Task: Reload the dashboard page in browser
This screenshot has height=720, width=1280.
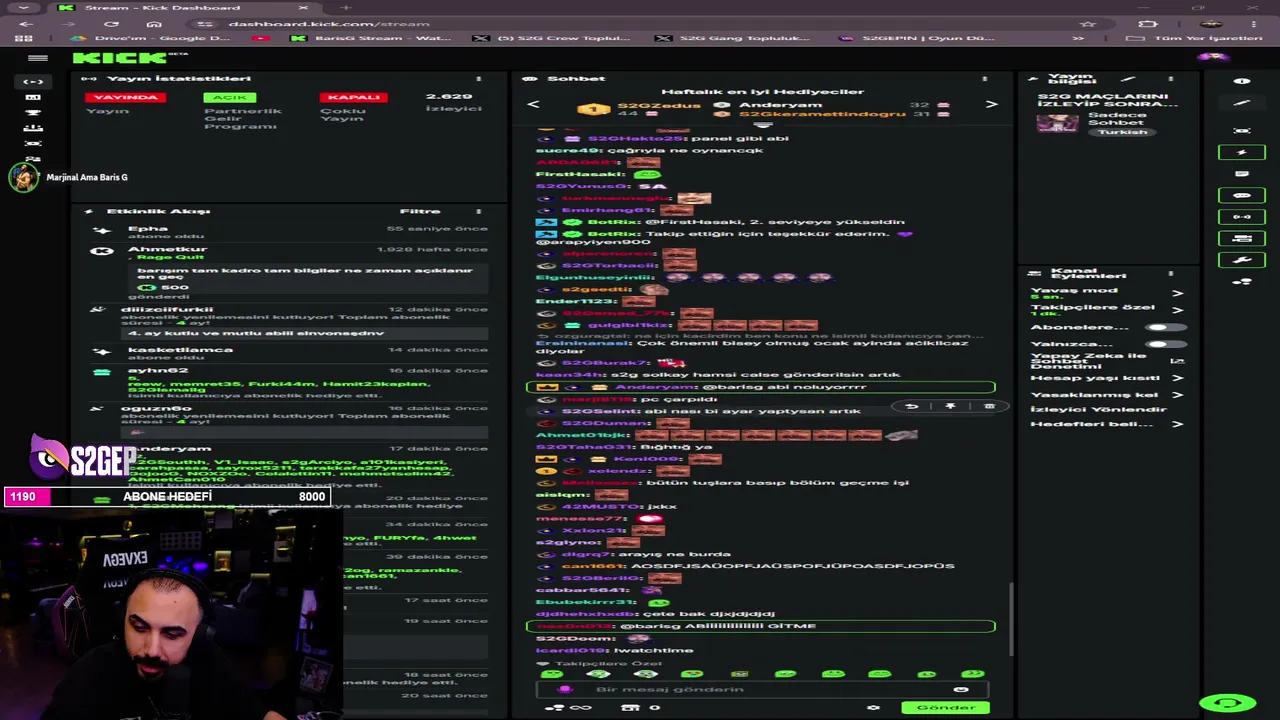Action: click(x=111, y=24)
